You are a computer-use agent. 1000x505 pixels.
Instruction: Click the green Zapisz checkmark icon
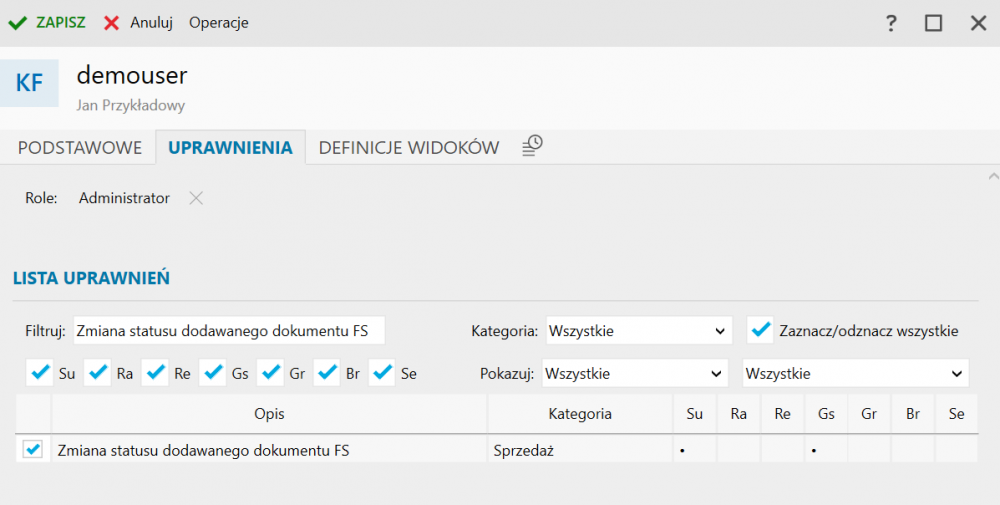(x=17, y=22)
